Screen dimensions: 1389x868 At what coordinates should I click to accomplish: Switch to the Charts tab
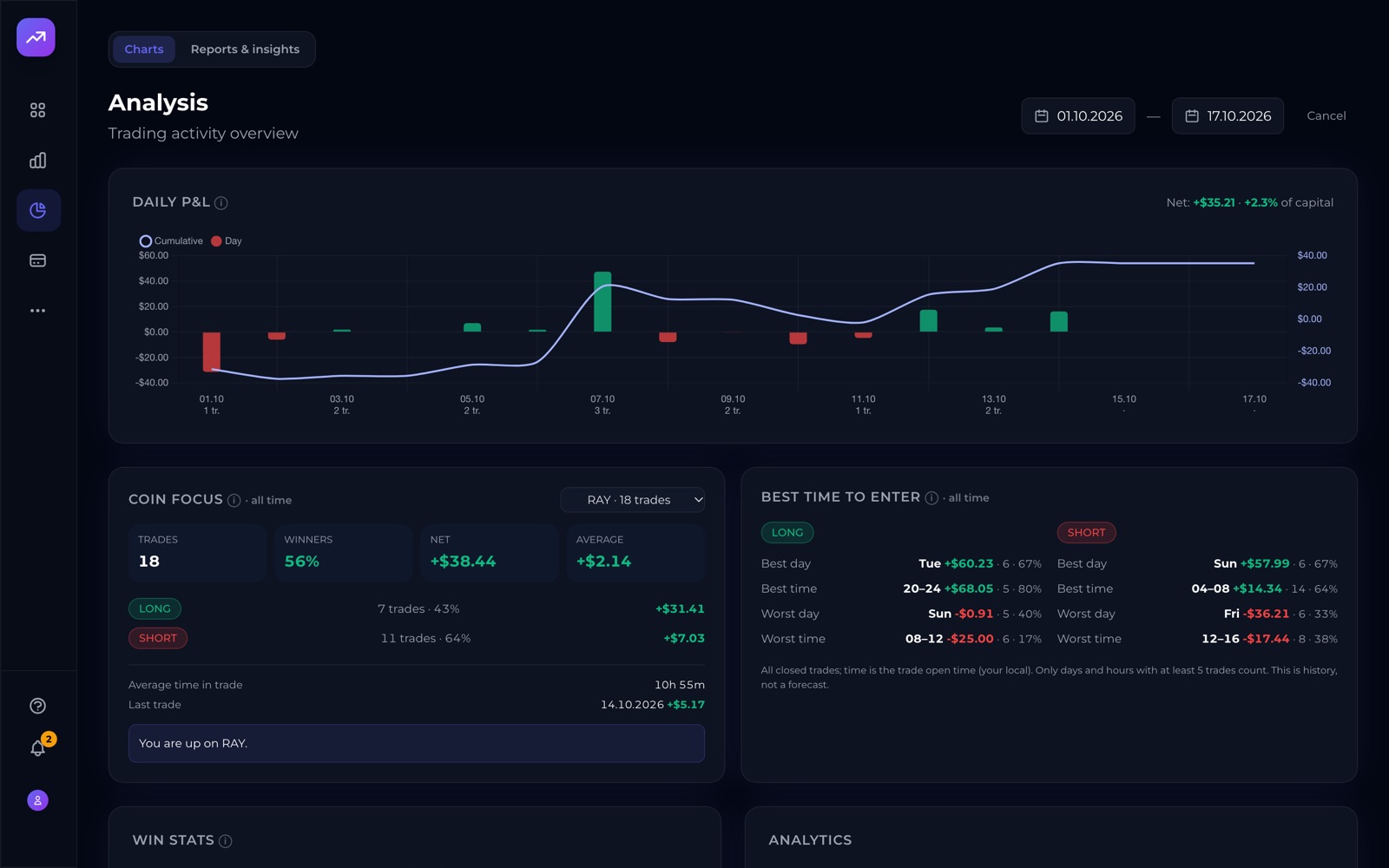(x=144, y=49)
